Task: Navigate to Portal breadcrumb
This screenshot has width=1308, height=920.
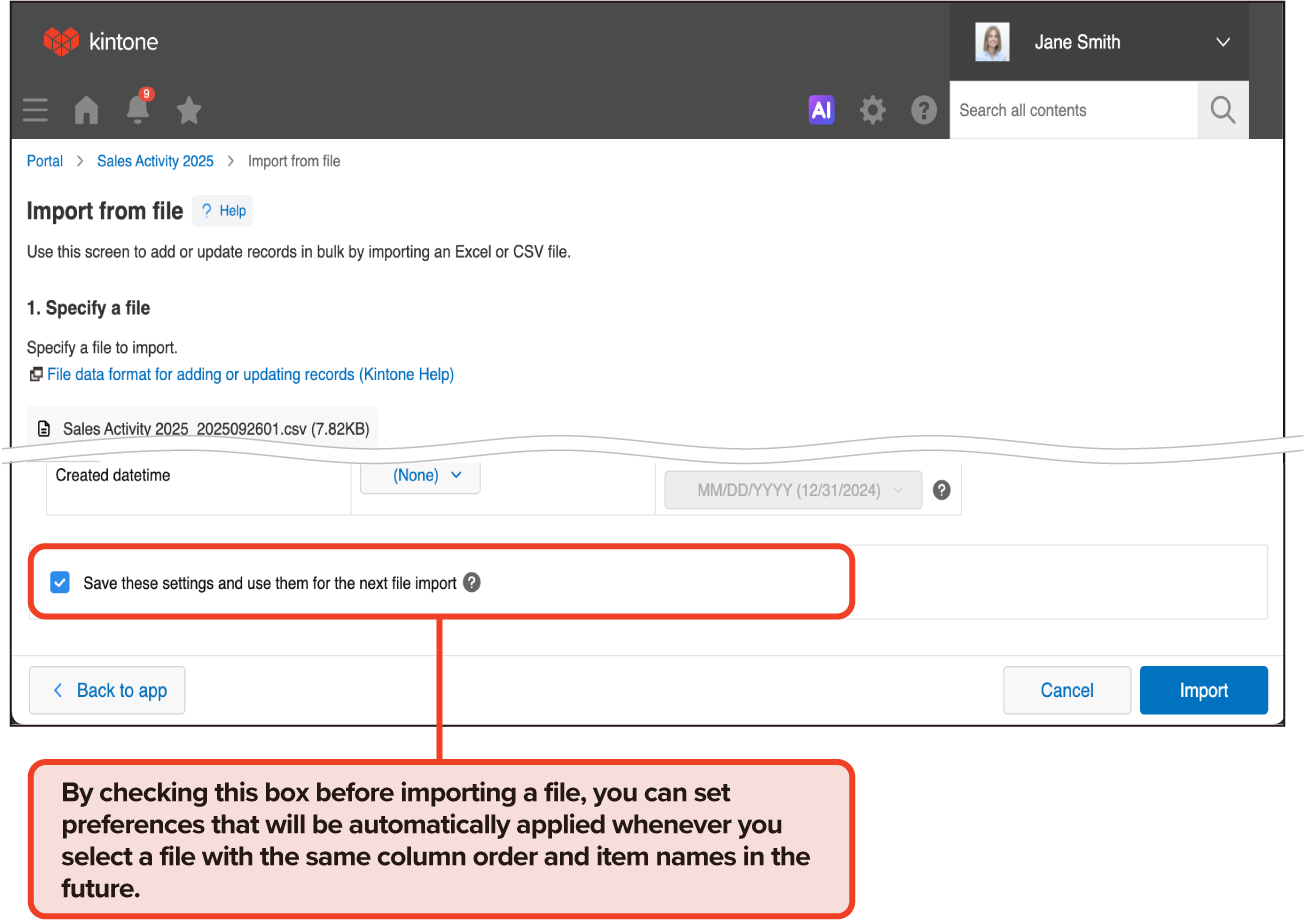Action: [x=45, y=161]
